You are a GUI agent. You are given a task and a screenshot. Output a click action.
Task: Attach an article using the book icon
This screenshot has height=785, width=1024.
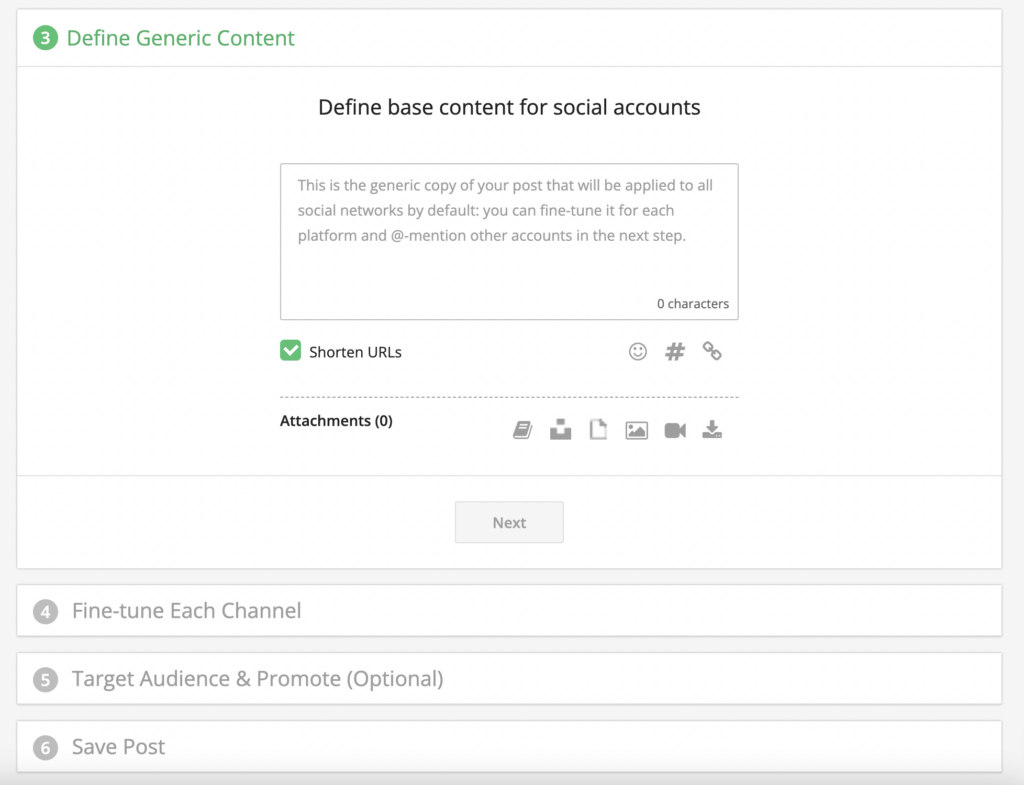point(522,429)
